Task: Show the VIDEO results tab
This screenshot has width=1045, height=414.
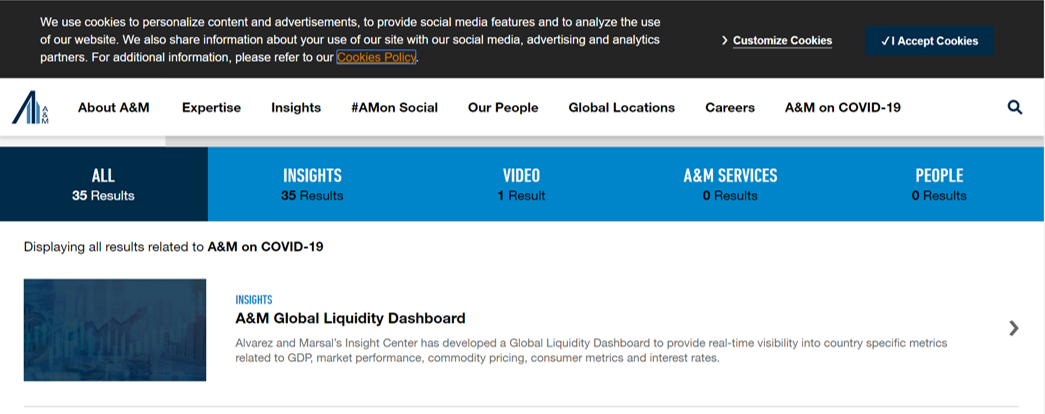Action: [x=521, y=184]
